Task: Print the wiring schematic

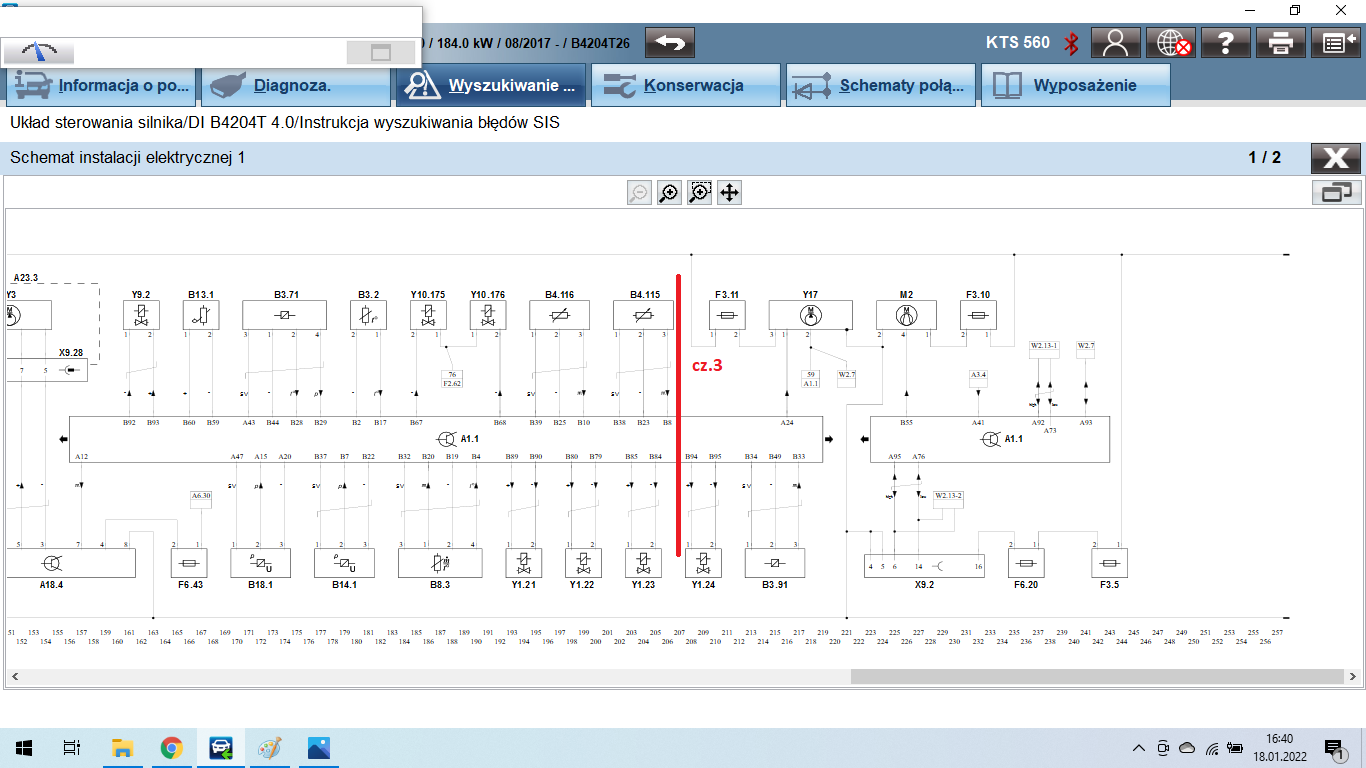Action: point(1281,43)
